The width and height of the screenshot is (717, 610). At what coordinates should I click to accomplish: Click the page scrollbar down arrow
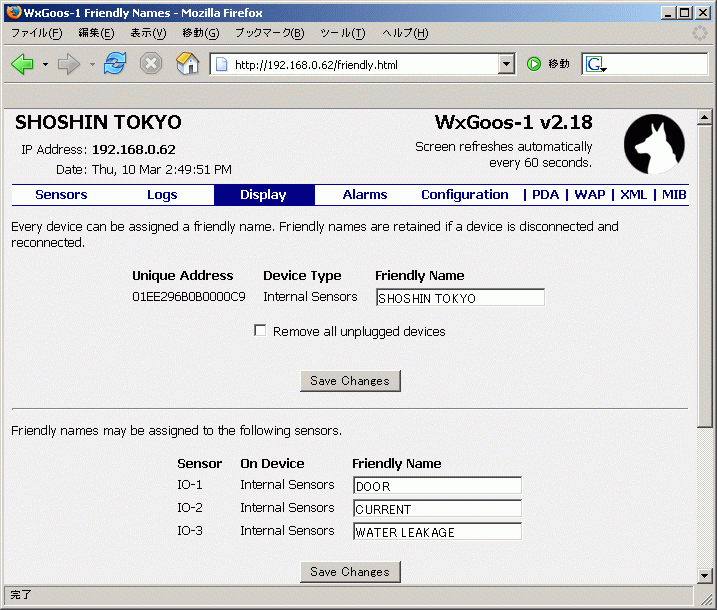(704, 575)
